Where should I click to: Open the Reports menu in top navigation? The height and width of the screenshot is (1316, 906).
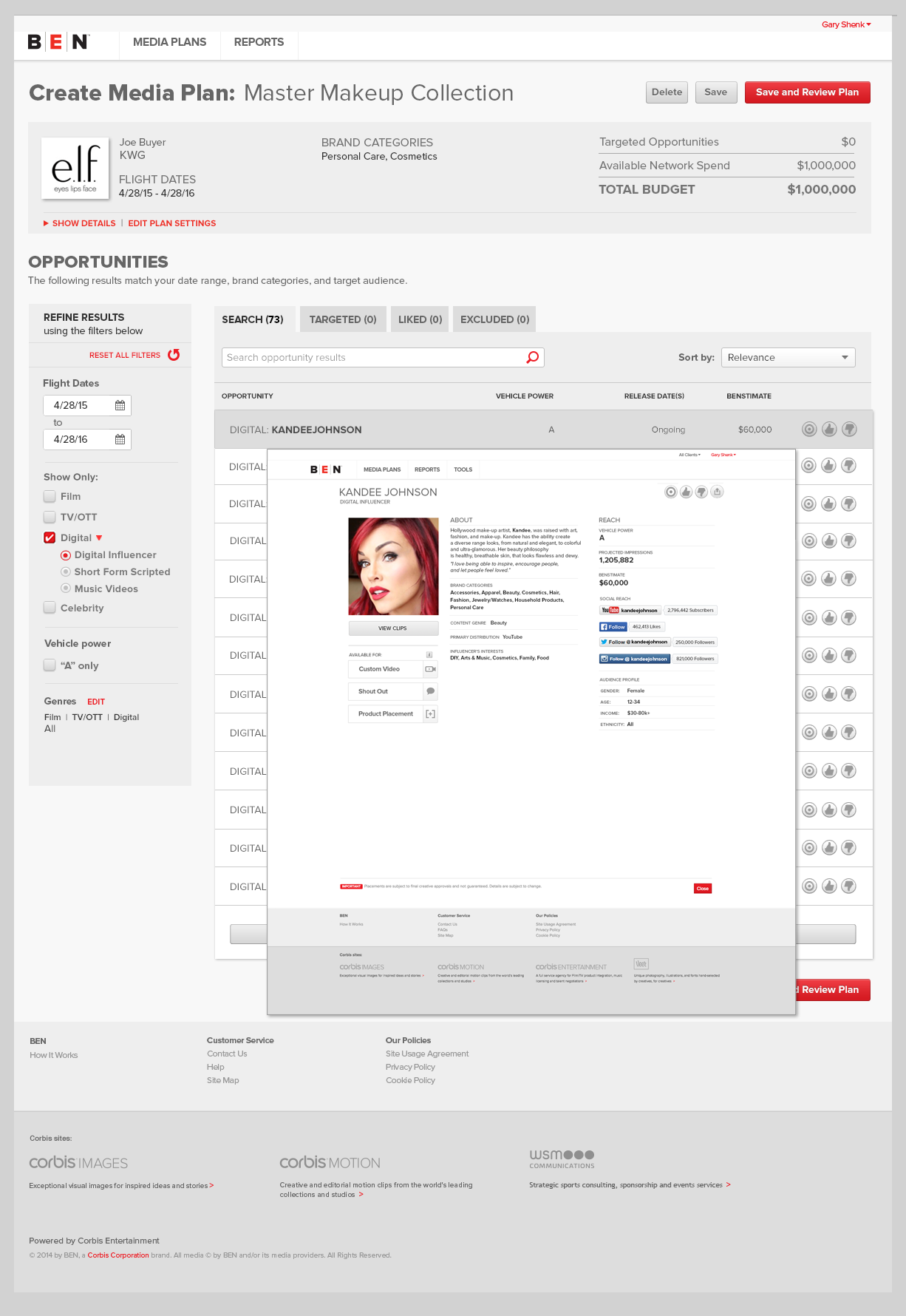[259, 42]
